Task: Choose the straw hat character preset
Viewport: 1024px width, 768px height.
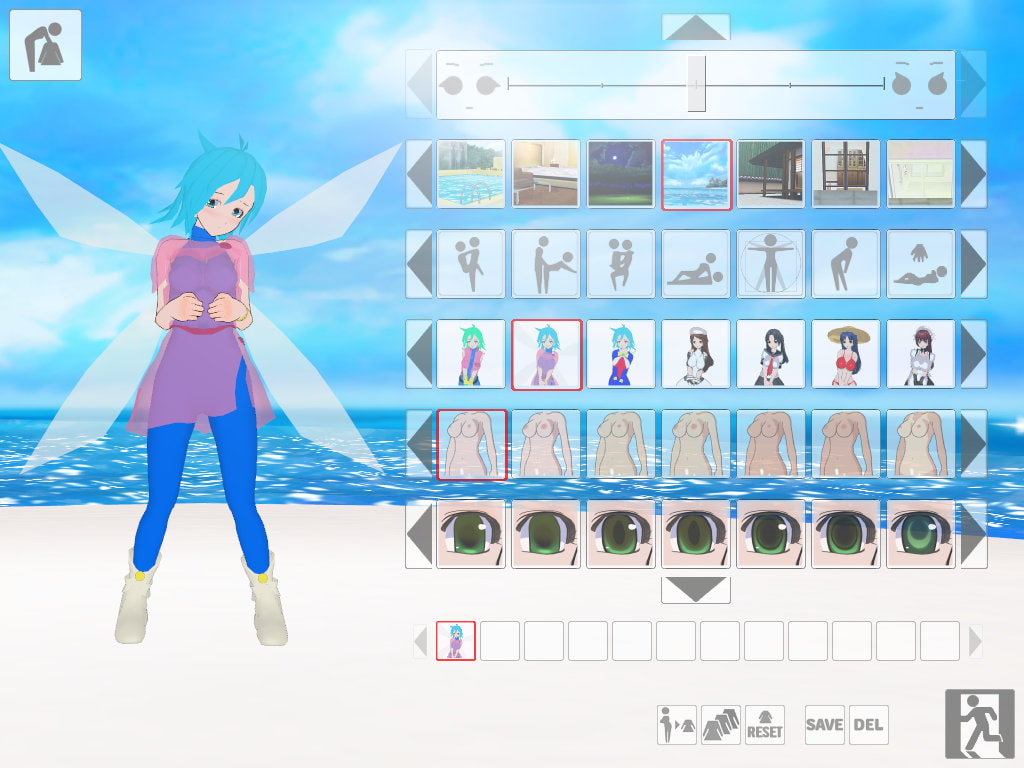Action: (x=846, y=354)
